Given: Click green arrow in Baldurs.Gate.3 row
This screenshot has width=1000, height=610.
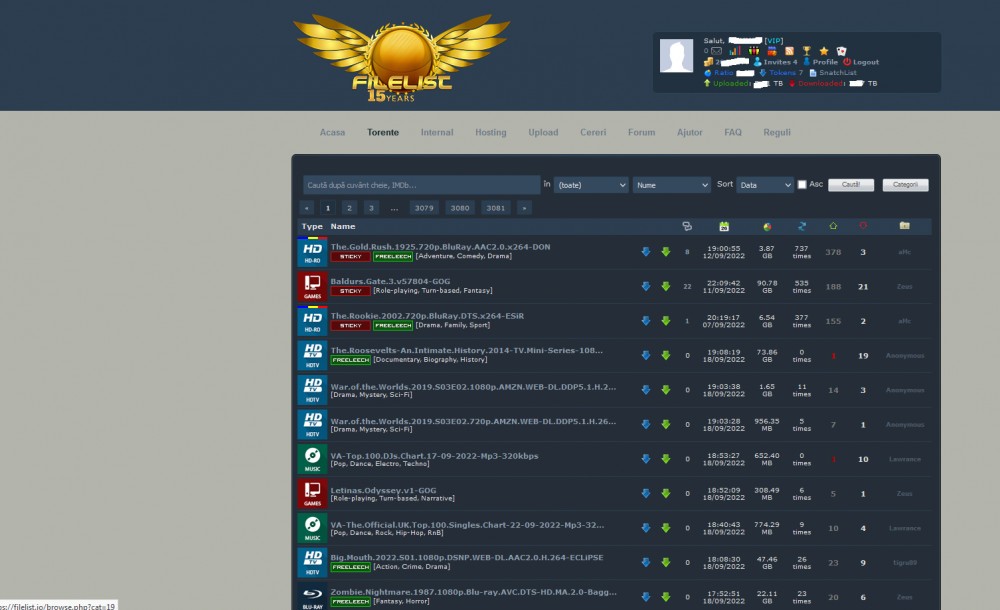Looking at the screenshot, I should 665,287.
